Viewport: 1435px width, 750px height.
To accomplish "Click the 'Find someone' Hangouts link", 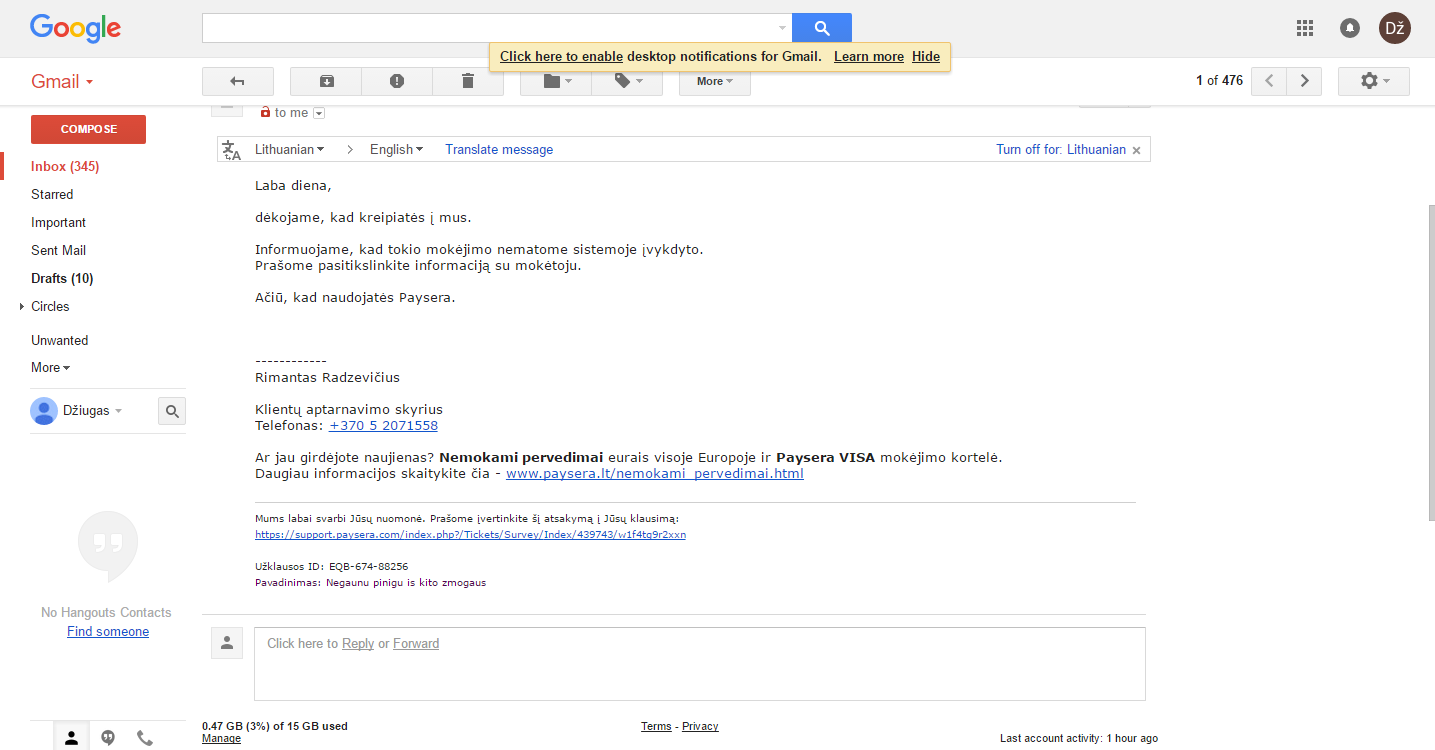I will tap(108, 632).
